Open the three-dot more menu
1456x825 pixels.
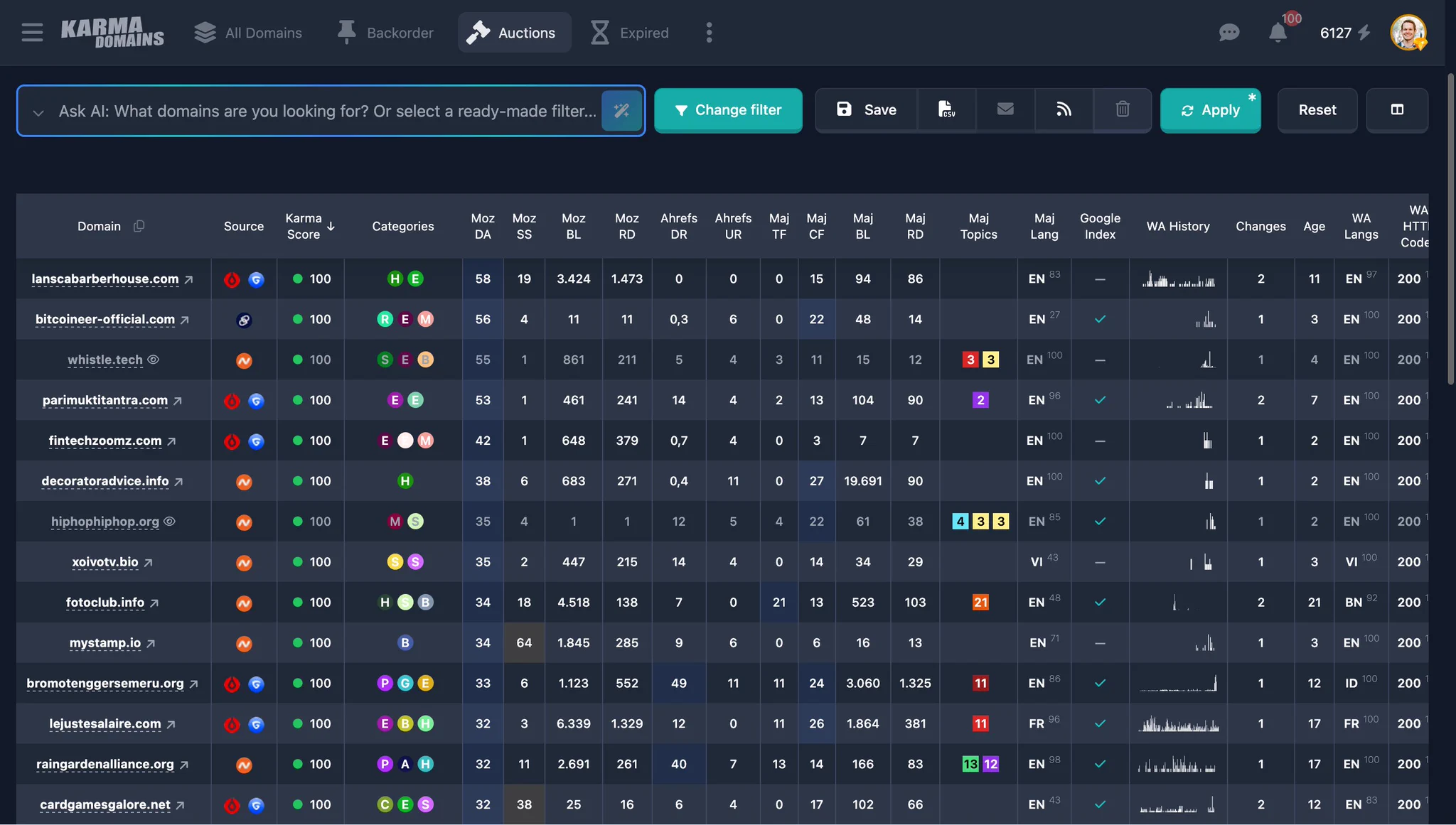pos(709,33)
